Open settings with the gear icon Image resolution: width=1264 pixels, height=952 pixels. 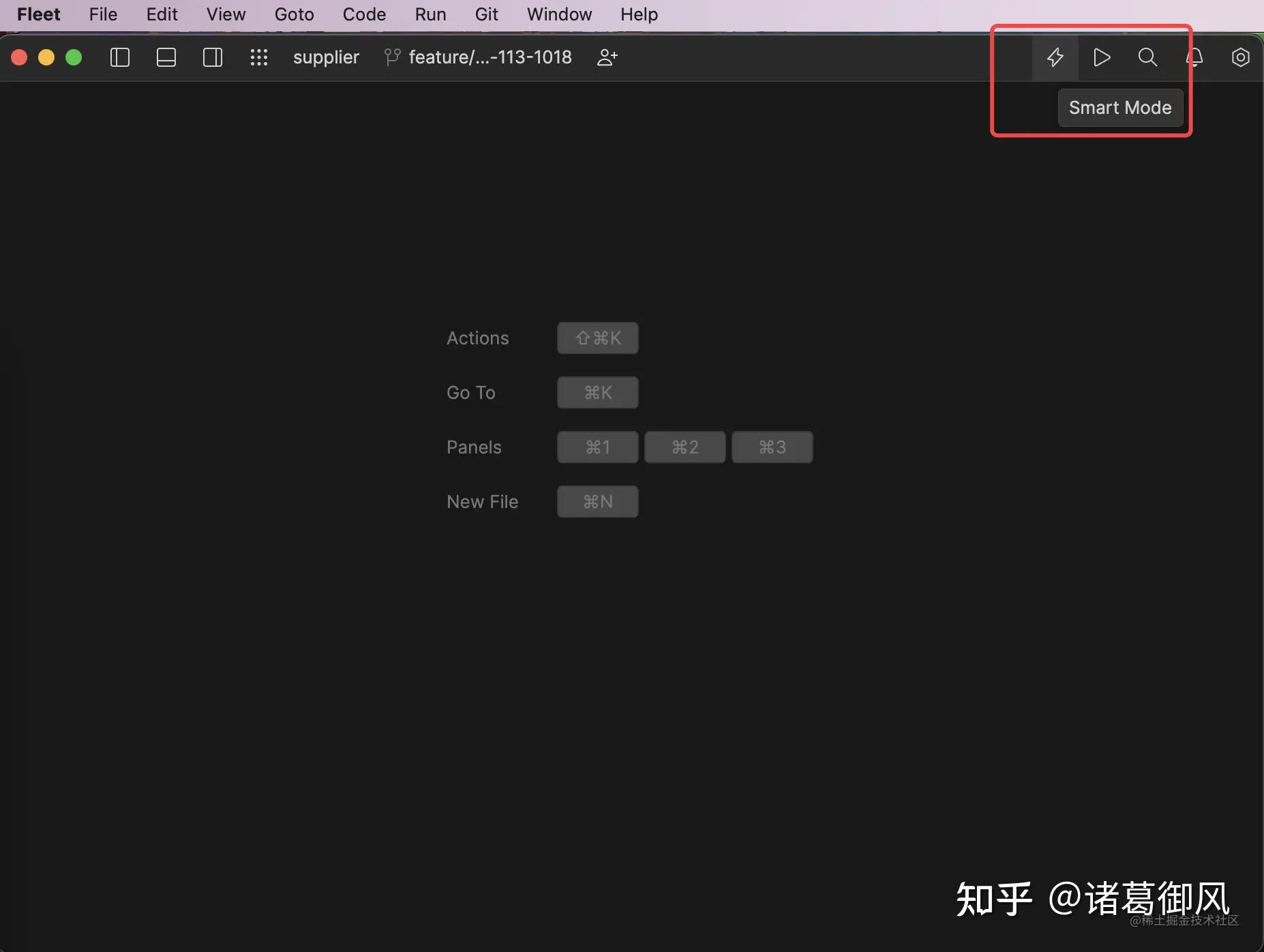point(1241,57)
